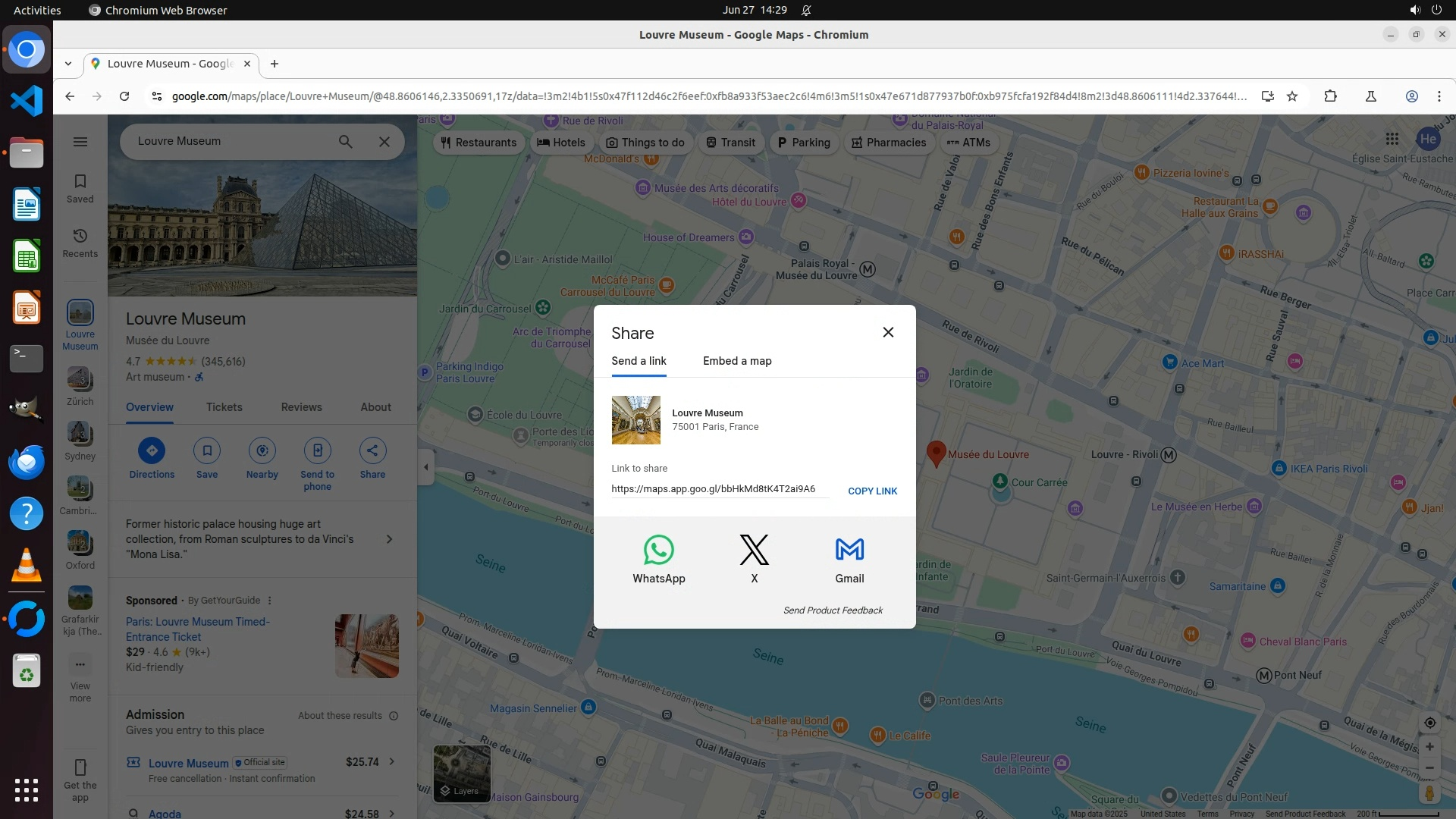This screenshot has height=819, width=1456.
Task: Click the share link text field
Action: pos(718,489)
